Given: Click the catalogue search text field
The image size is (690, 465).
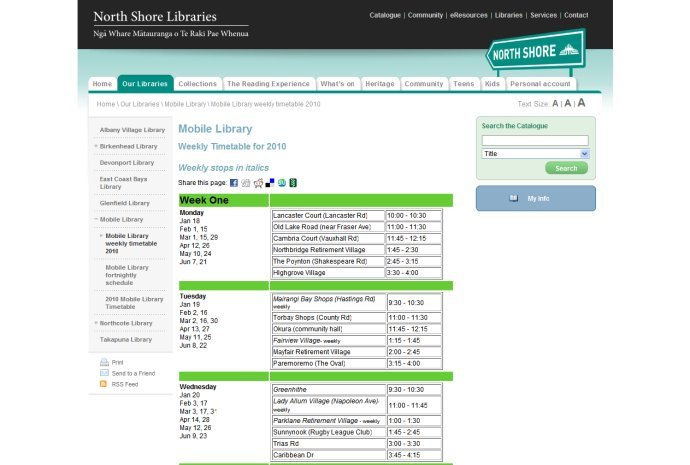Looking at the screenshot, I should coord(535,141).
